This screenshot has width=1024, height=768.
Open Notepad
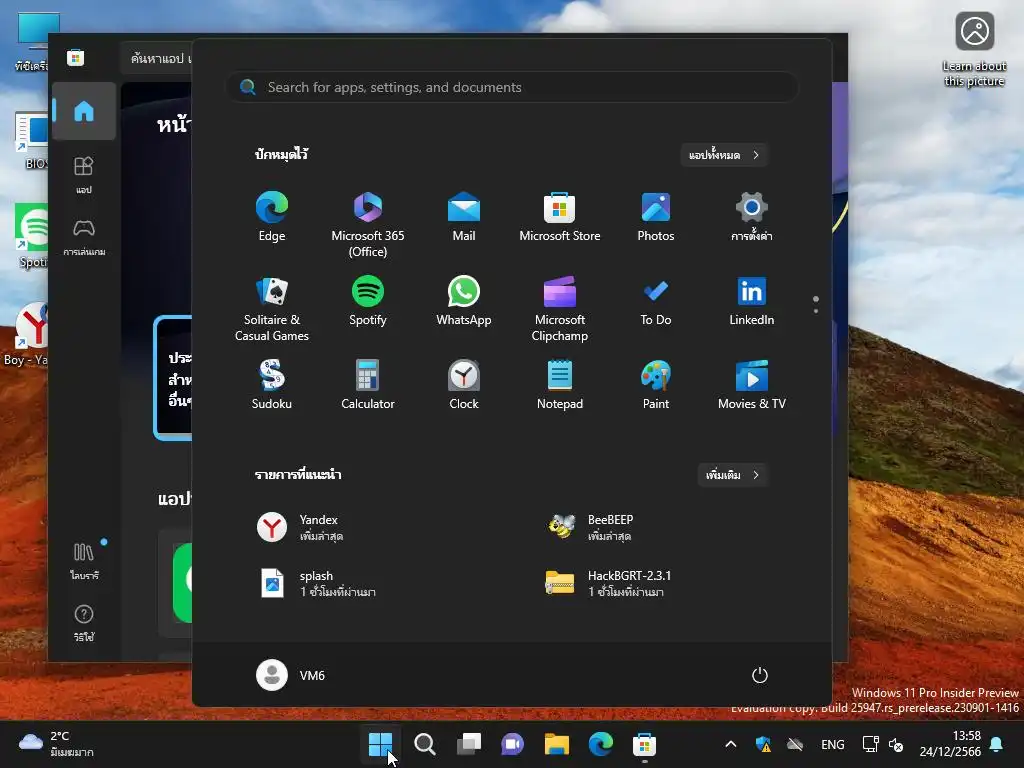pyautogui.click(x=560, y=385)
